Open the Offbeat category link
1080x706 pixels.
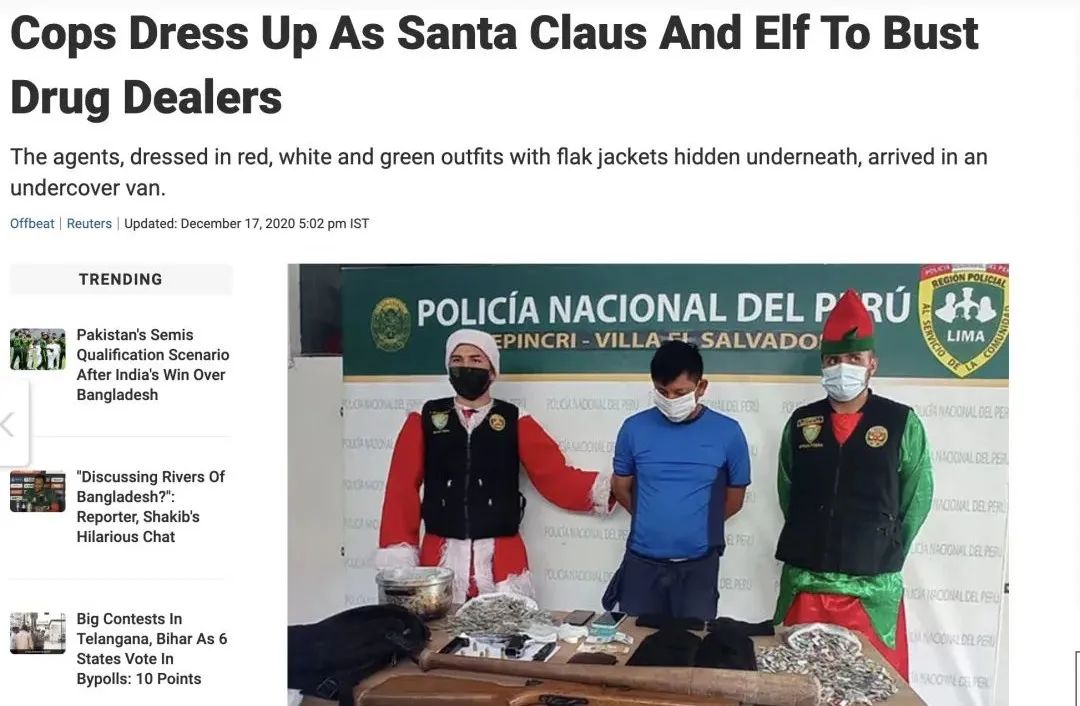click(32, 224)
